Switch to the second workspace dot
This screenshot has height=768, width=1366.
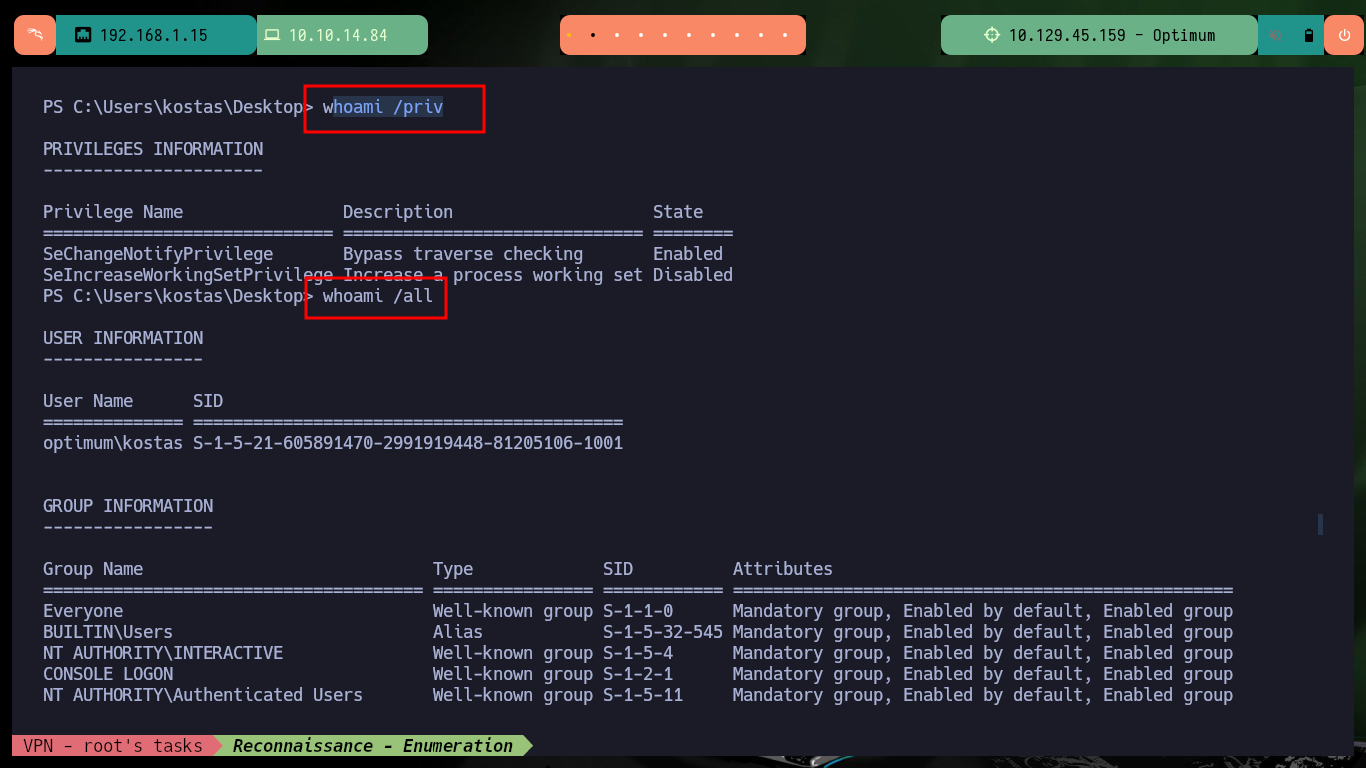coord(592,35)
